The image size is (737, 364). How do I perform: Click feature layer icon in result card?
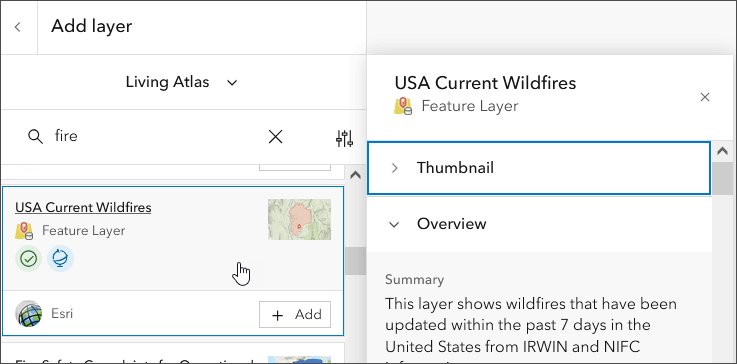[x=24, y=231]
